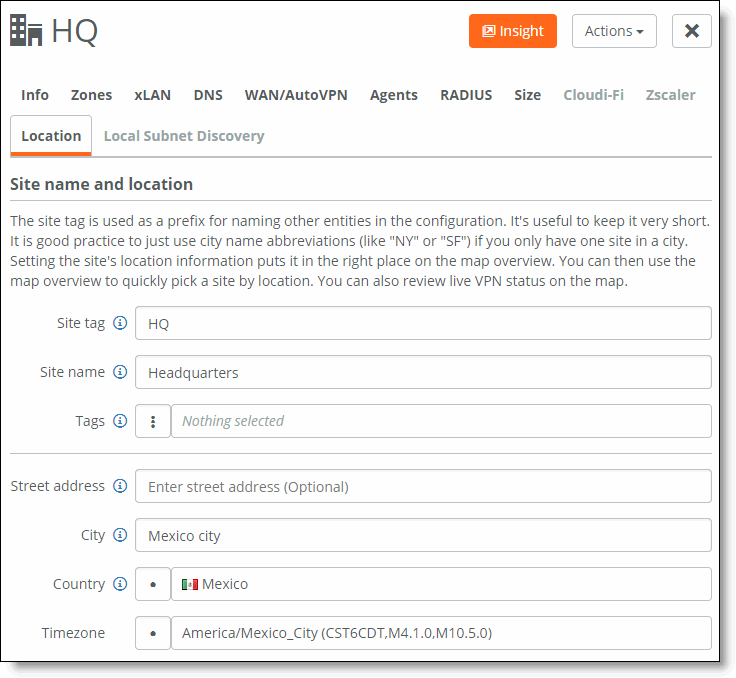Image resolution: width=736 pixels, height=678 pixels.
Task: Show info for Street address field
Action: (x=120, y=486)
